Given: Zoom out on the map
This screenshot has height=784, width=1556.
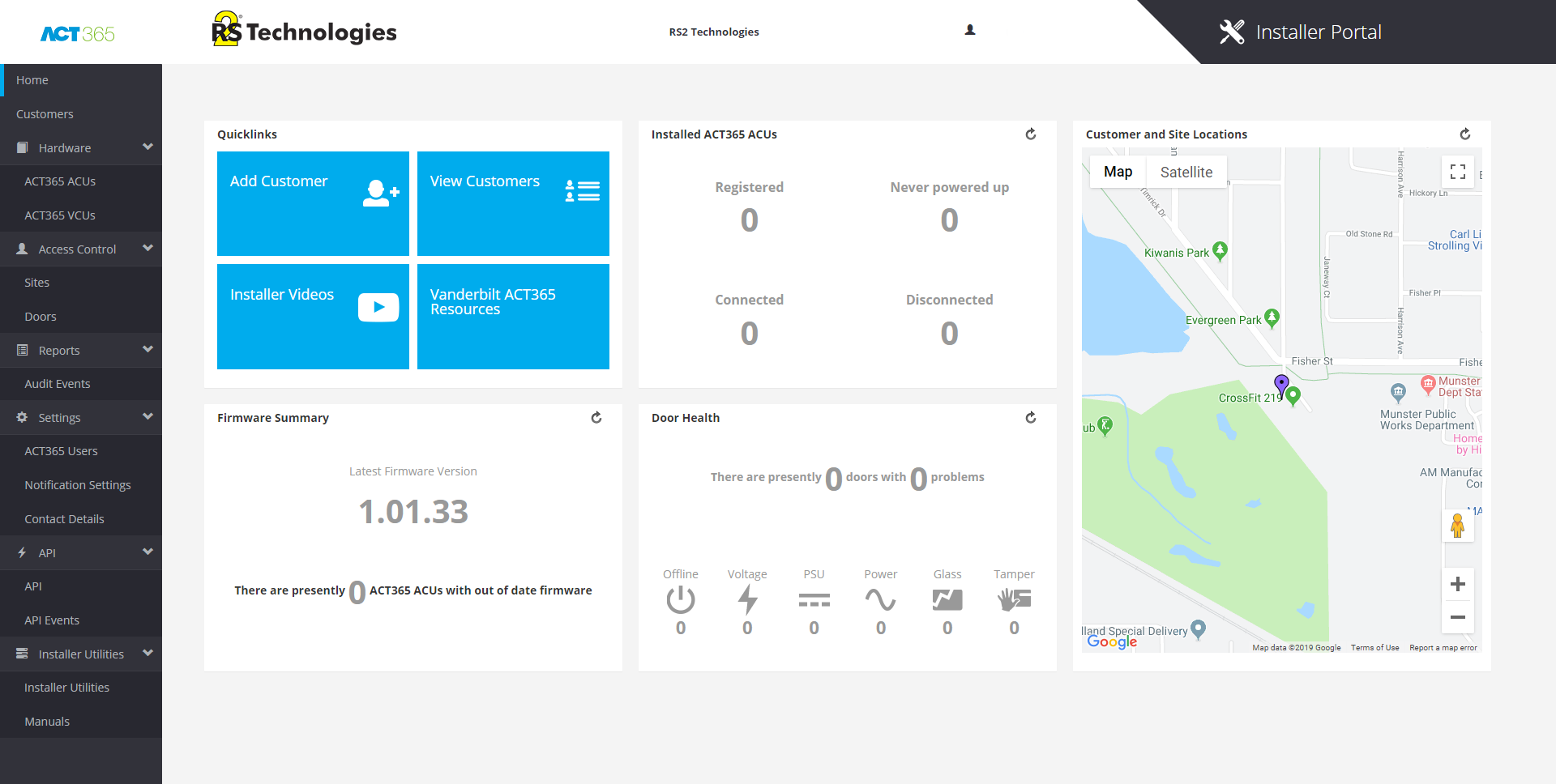Looking at the screenshot, I should [1457, 617].
